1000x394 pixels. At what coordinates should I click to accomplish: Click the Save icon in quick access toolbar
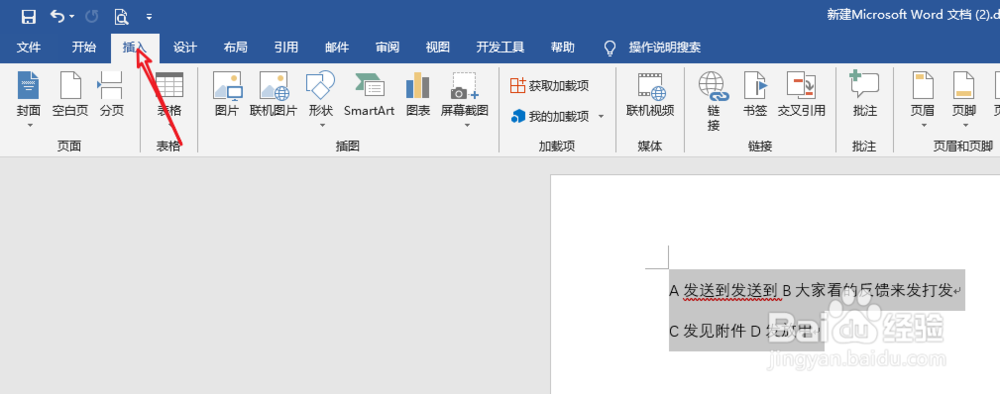tap(28, 17)
